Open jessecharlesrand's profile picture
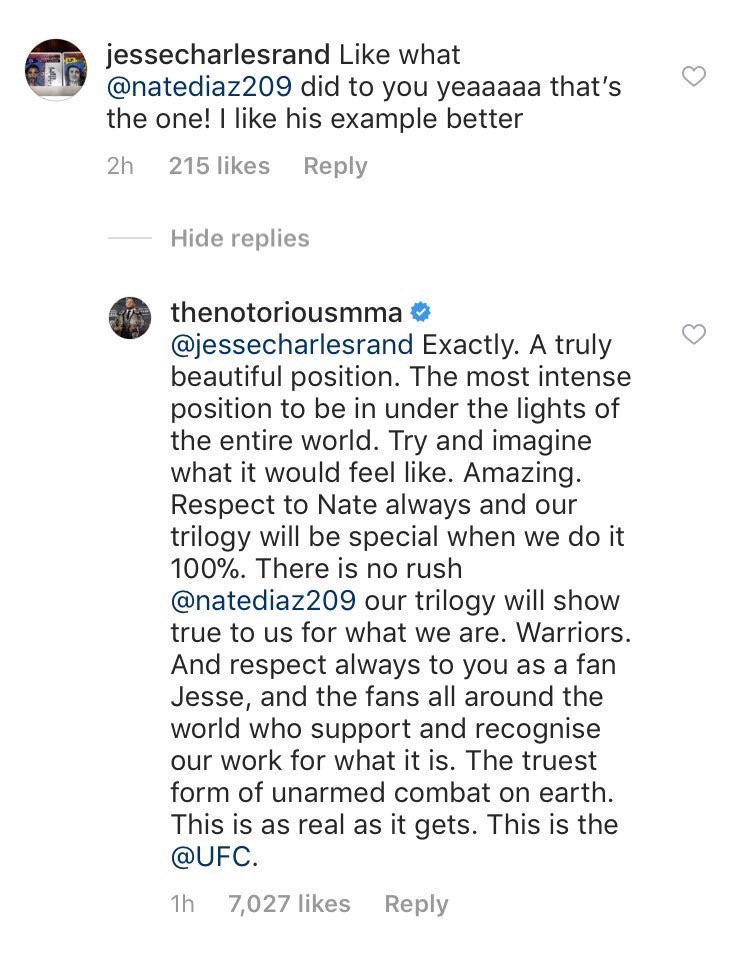Viewport: 750px width, 972px height. tap(56, 70)
